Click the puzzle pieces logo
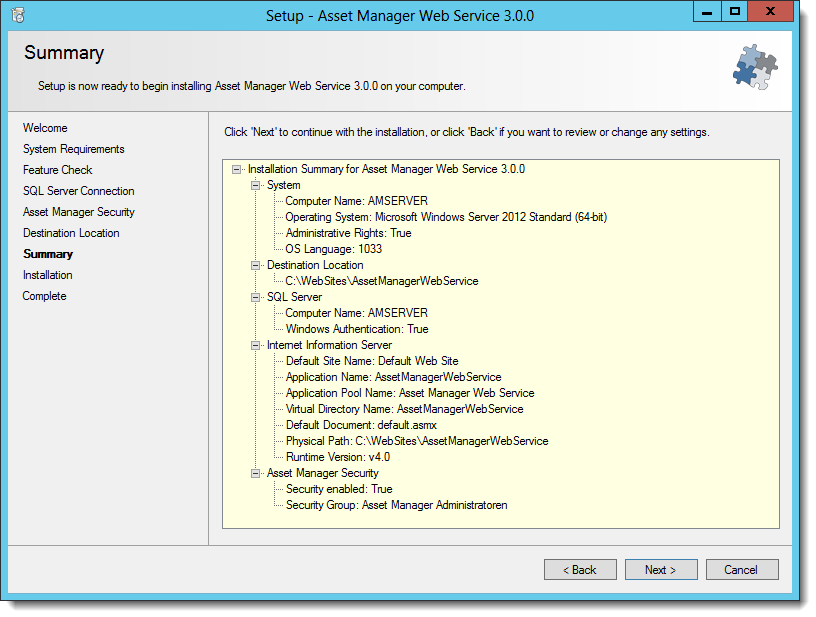816x617 pixels. [755, 67]
